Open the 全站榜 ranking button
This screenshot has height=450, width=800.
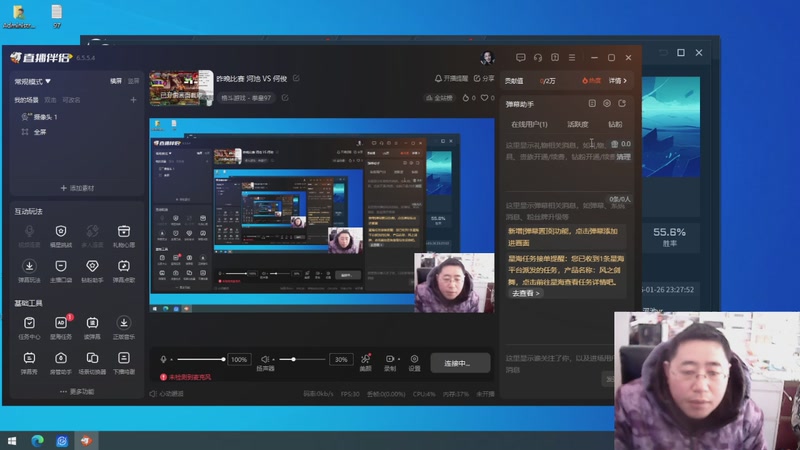coord(439,98)
